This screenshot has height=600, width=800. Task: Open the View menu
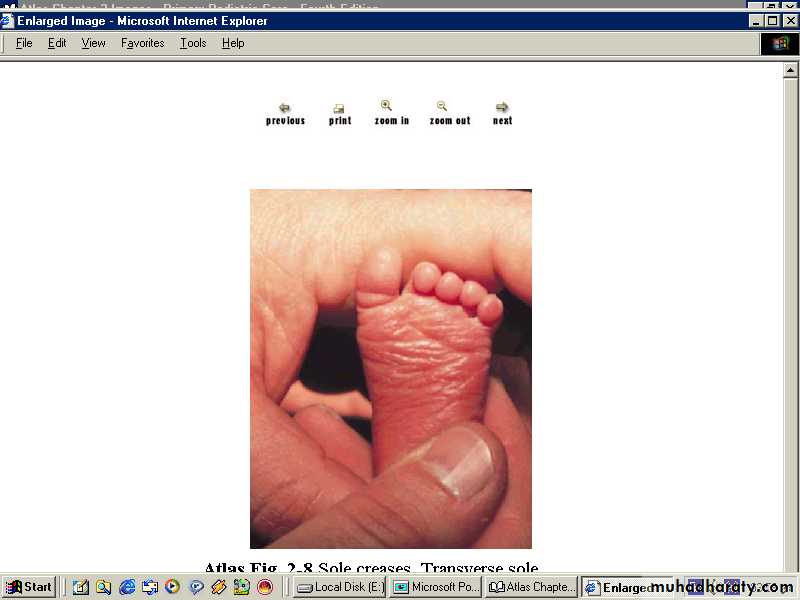pos(93,43)
